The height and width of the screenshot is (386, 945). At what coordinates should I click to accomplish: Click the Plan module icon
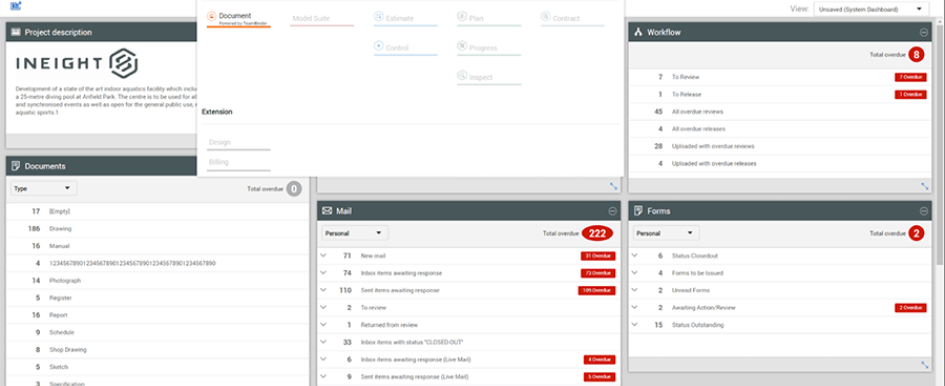[x=462, y=16]
